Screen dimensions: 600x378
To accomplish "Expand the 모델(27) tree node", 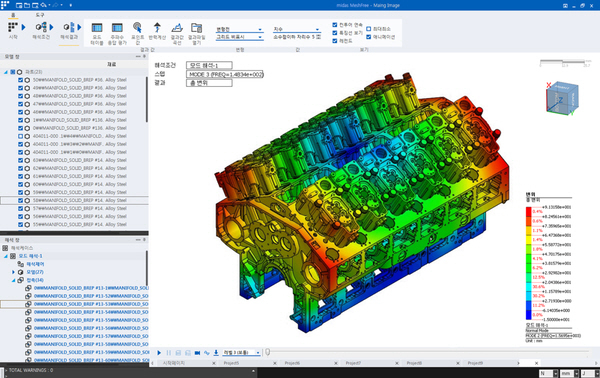I will (13, 272).
